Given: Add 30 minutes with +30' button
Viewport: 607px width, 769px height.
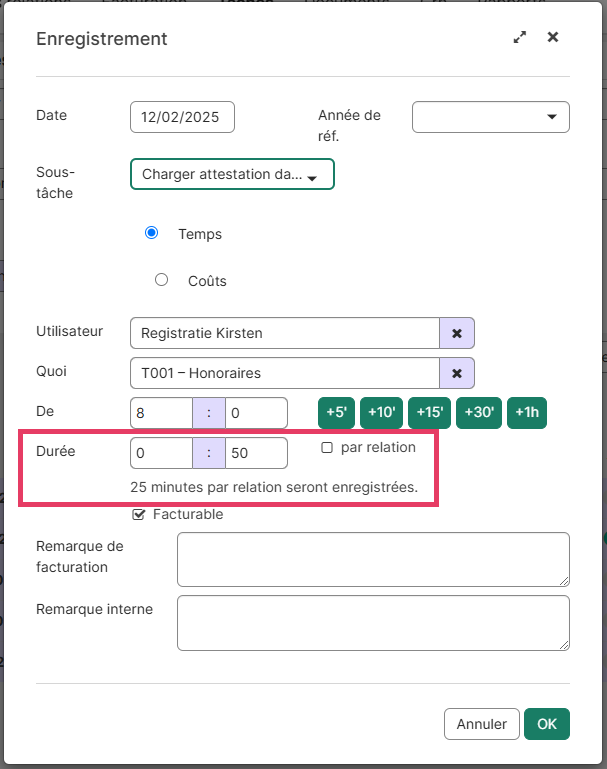Looking at the screenshot, I should (x=479, y=413).
